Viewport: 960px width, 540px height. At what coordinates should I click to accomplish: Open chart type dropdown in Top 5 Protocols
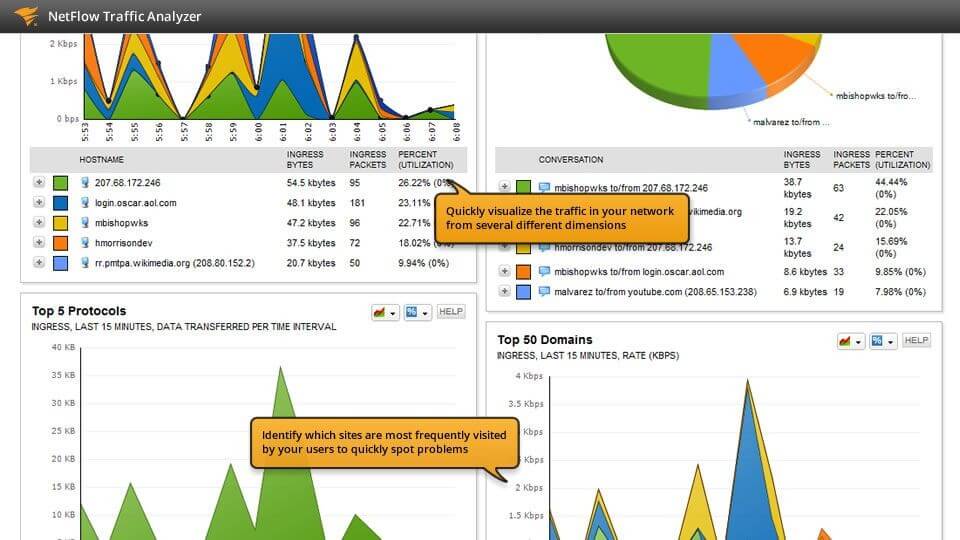pos(384,312)
